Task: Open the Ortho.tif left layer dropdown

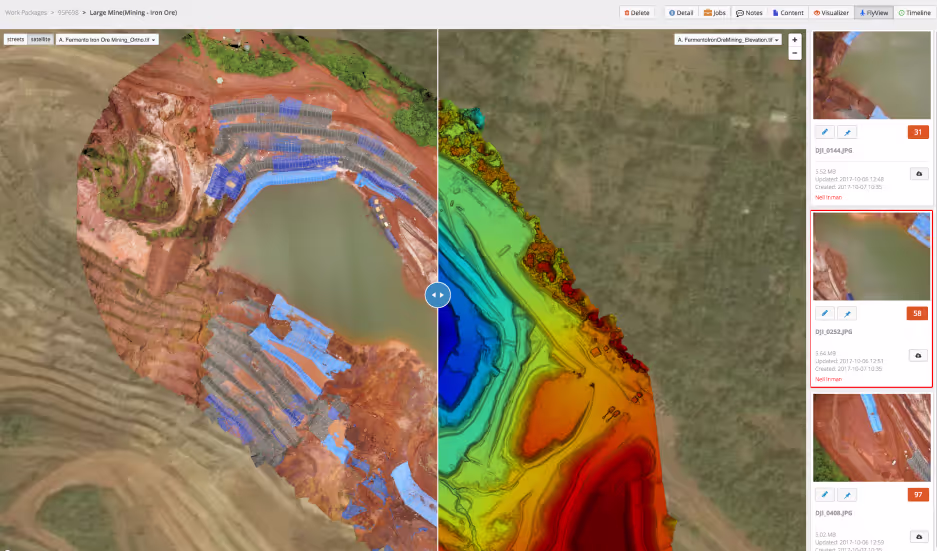Action: [x=107, y=39]
